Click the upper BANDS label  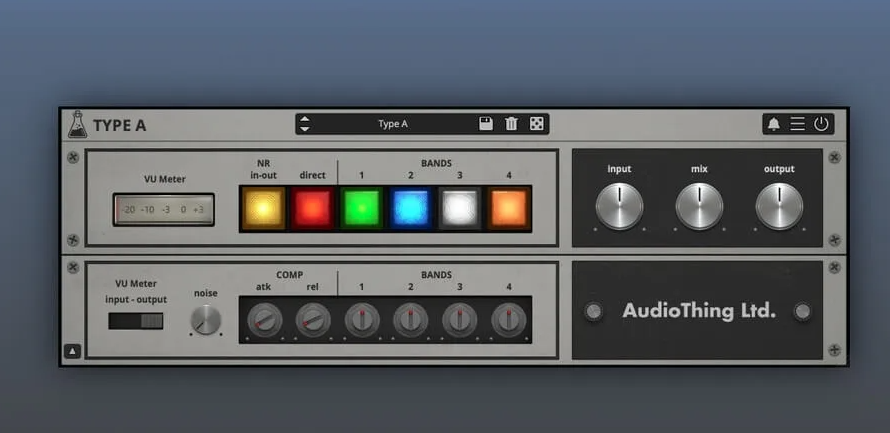coord(436,163)
